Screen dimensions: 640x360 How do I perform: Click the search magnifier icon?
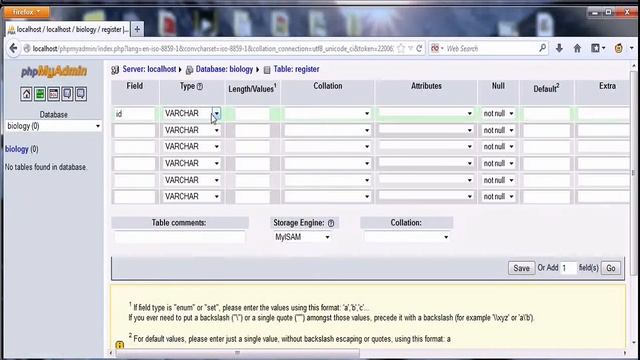click(542, 48)
